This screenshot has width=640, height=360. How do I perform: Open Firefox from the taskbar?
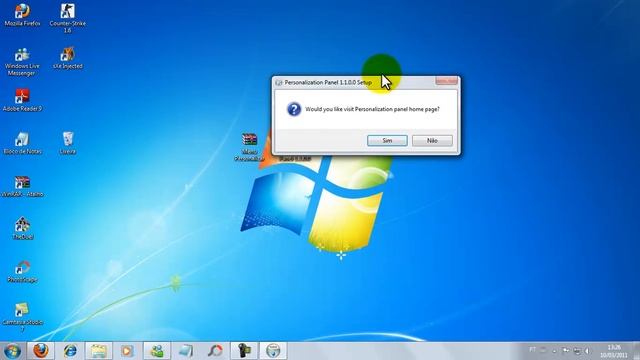pyautogui.click(x=40, y=351)
